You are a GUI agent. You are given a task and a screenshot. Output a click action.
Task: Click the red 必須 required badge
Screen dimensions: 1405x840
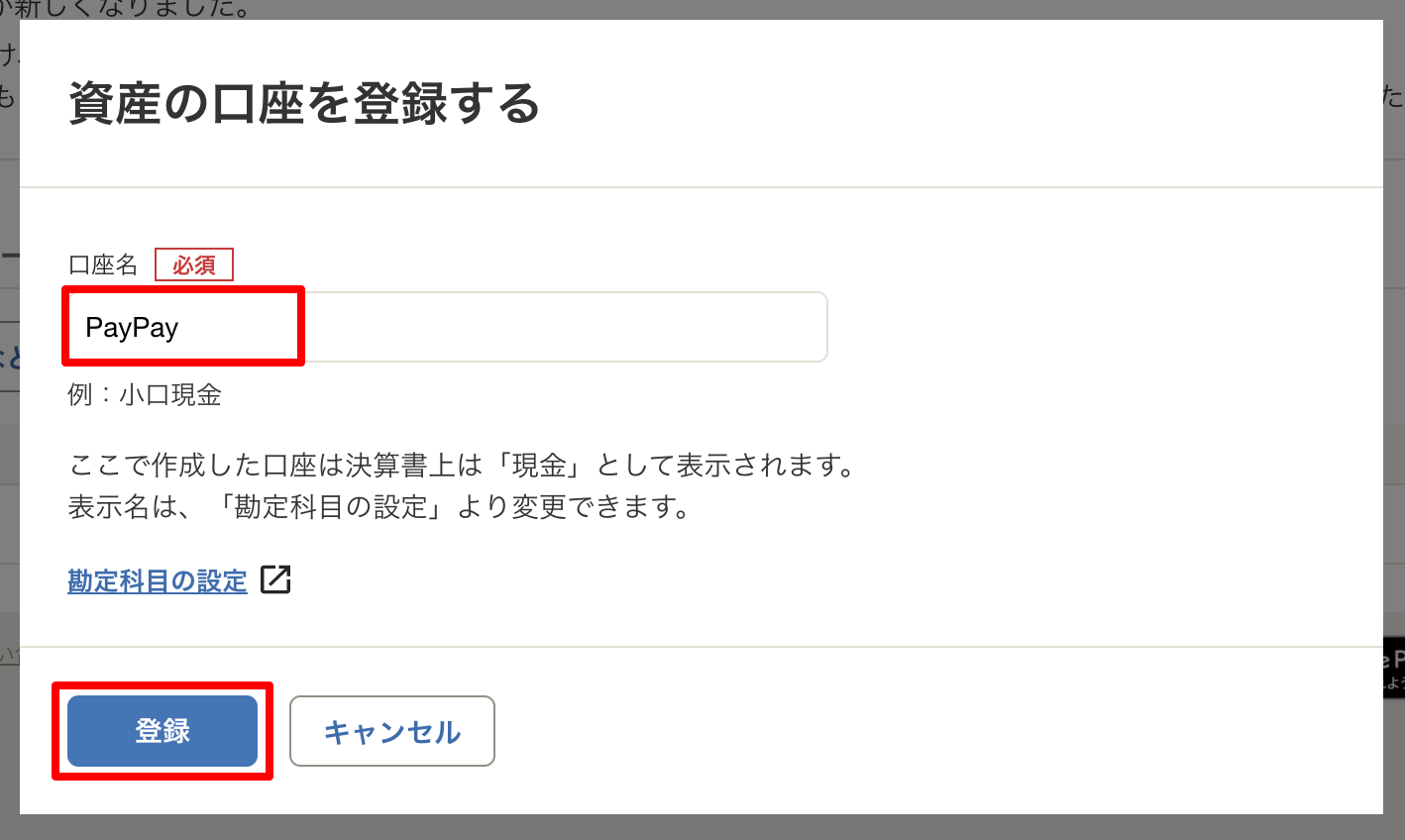coord(194,263)
